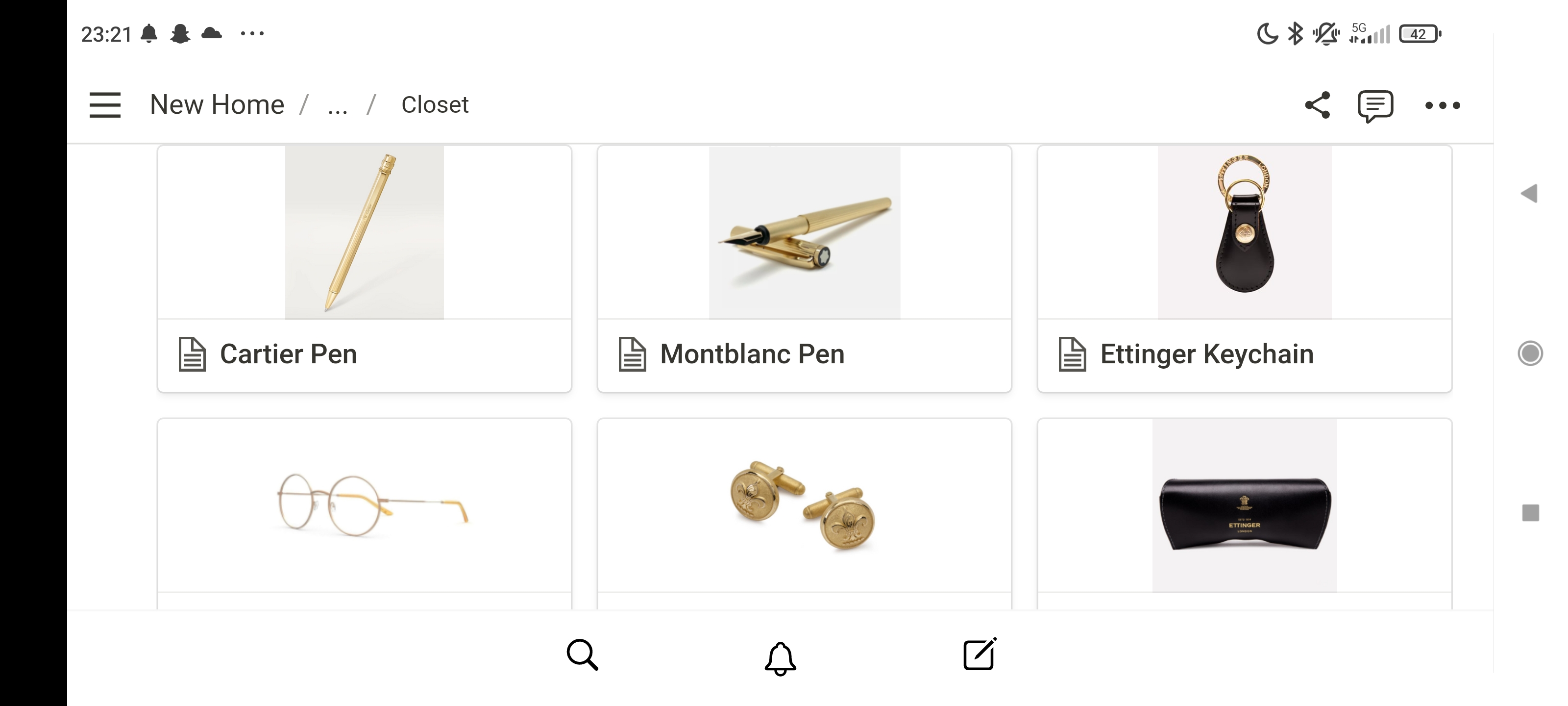Open the hamburger sidebar menu
This screenshot has width=1568, height=706.
click(x=105, y=105)
